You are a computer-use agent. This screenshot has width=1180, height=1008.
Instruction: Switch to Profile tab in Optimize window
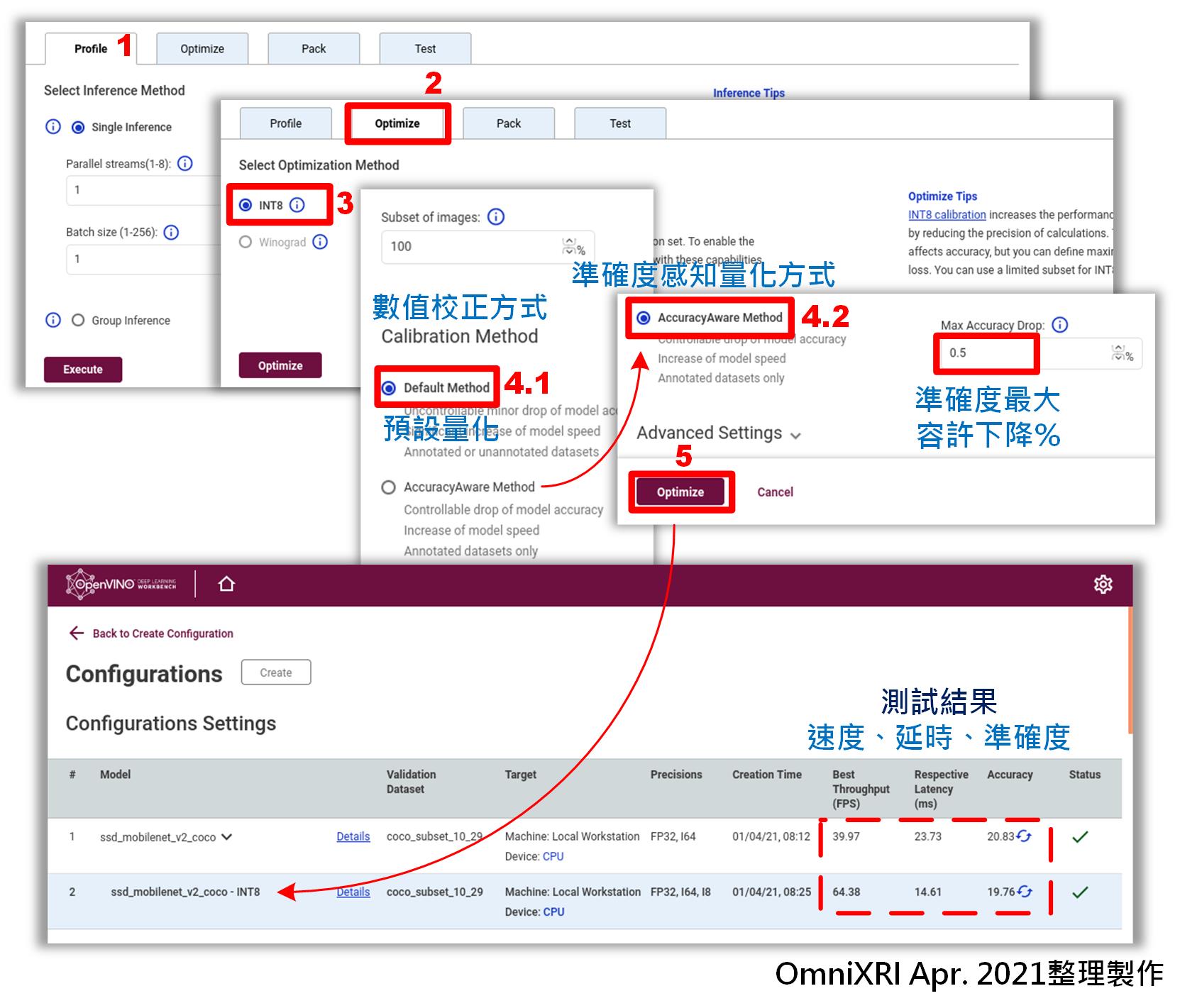pyautogui.click(x=286, y=123)
